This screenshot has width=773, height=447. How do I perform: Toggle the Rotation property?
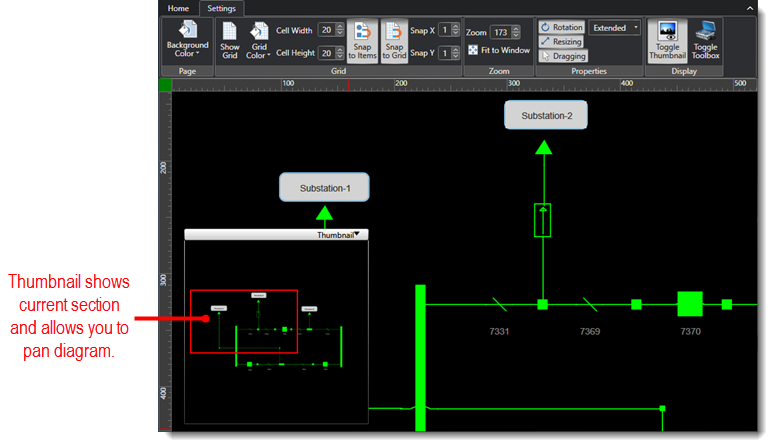tap(561, 27)
